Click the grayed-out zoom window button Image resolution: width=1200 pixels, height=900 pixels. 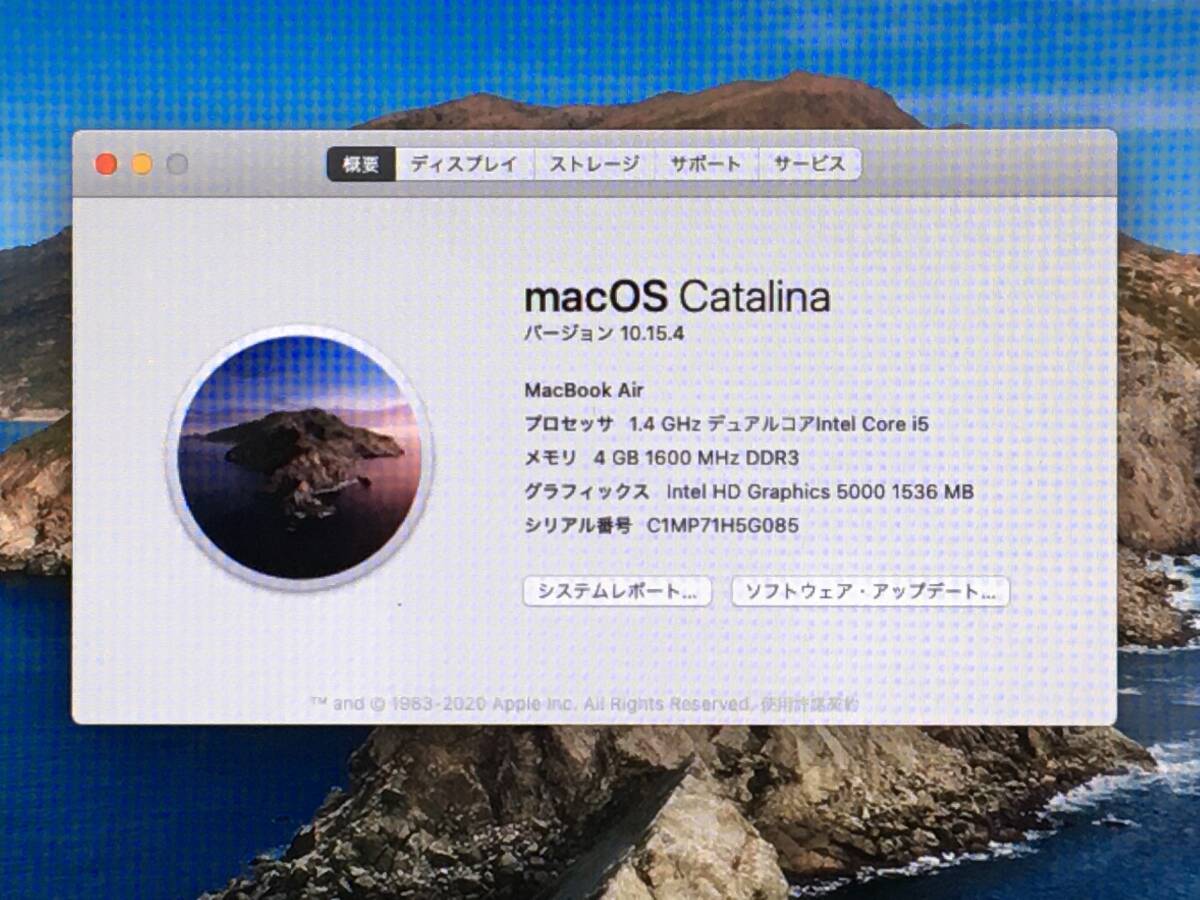[x=177, y=164]
